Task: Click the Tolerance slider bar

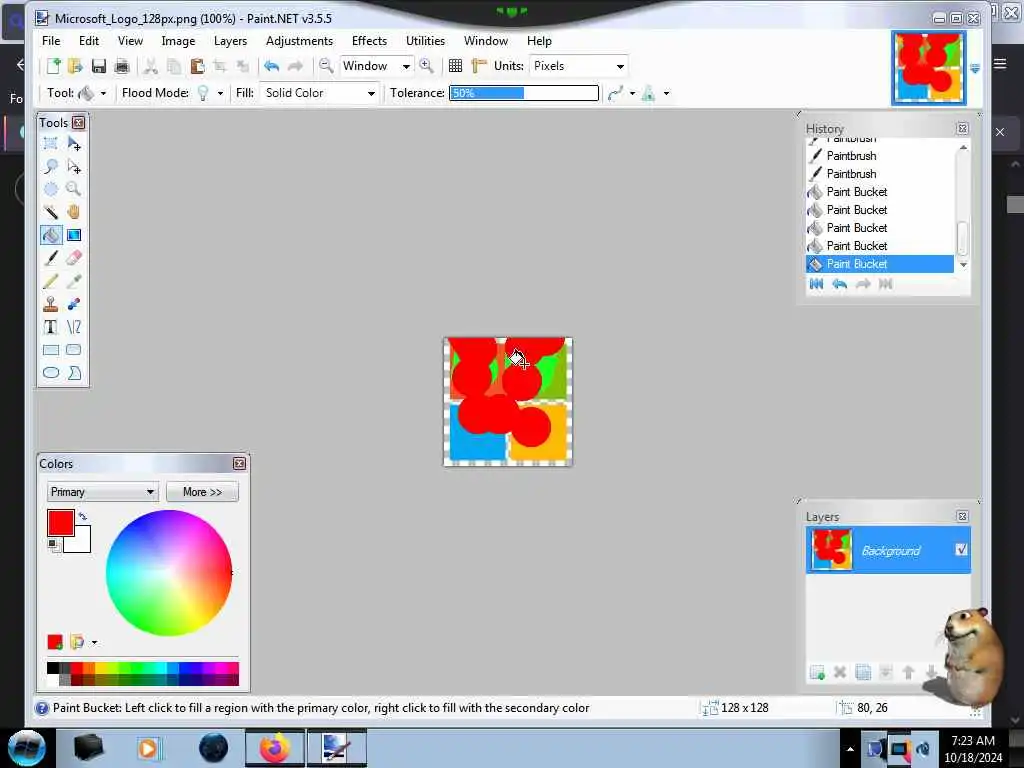Action: tap(524, 93)
